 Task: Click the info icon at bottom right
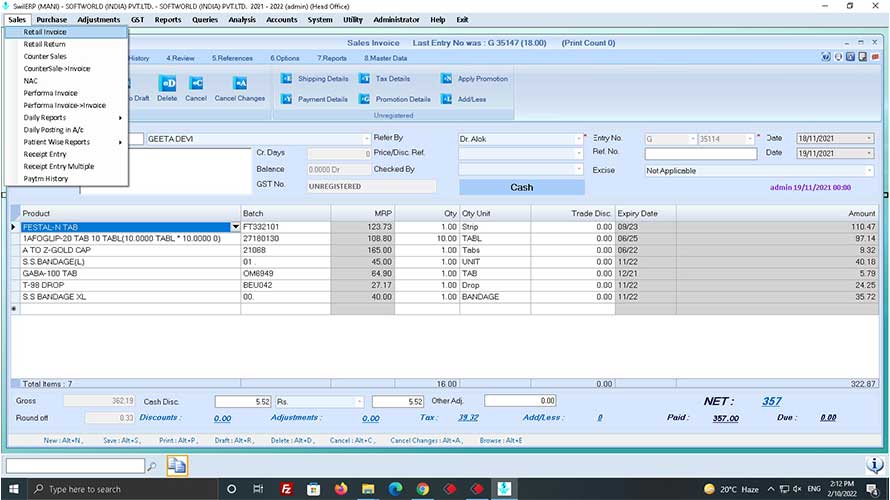click(873, 465)
